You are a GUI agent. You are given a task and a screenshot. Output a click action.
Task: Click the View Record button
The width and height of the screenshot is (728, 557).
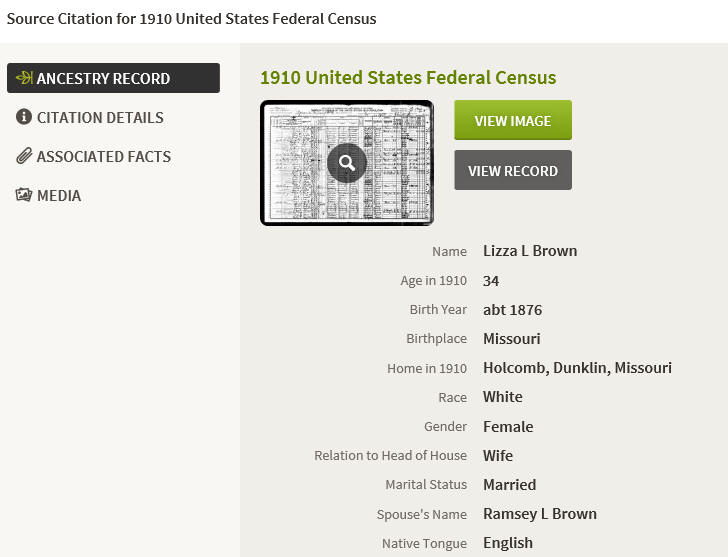(513, 170)
